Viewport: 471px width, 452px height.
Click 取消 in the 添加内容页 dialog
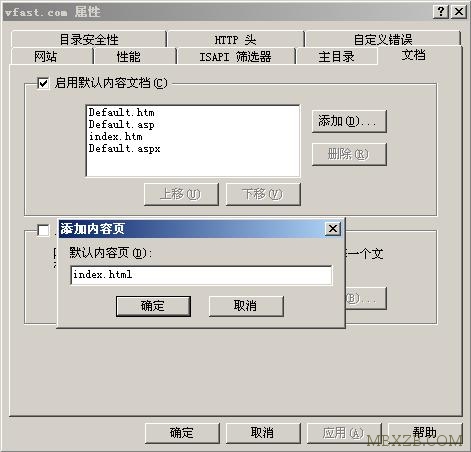pyautogui.click(x=246, y=306)
